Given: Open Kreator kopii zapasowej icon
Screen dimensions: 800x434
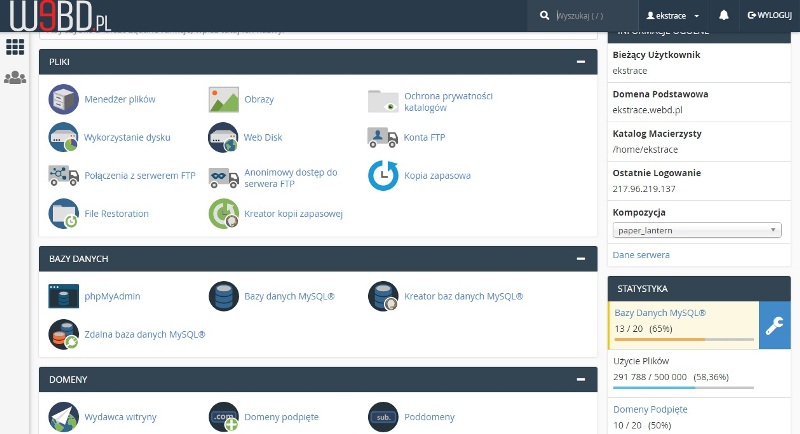Looking at the screenshot, I should pos(223,214).
